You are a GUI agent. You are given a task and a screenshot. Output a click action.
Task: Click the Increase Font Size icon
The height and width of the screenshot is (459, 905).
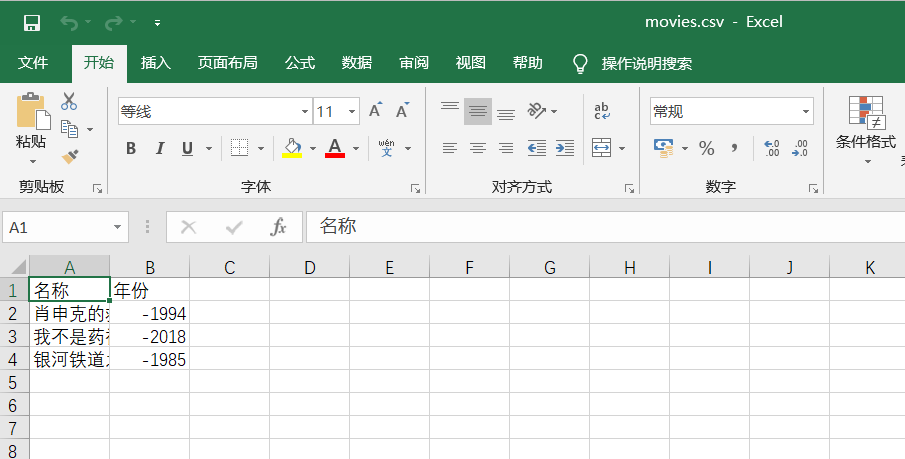(375, 111)
